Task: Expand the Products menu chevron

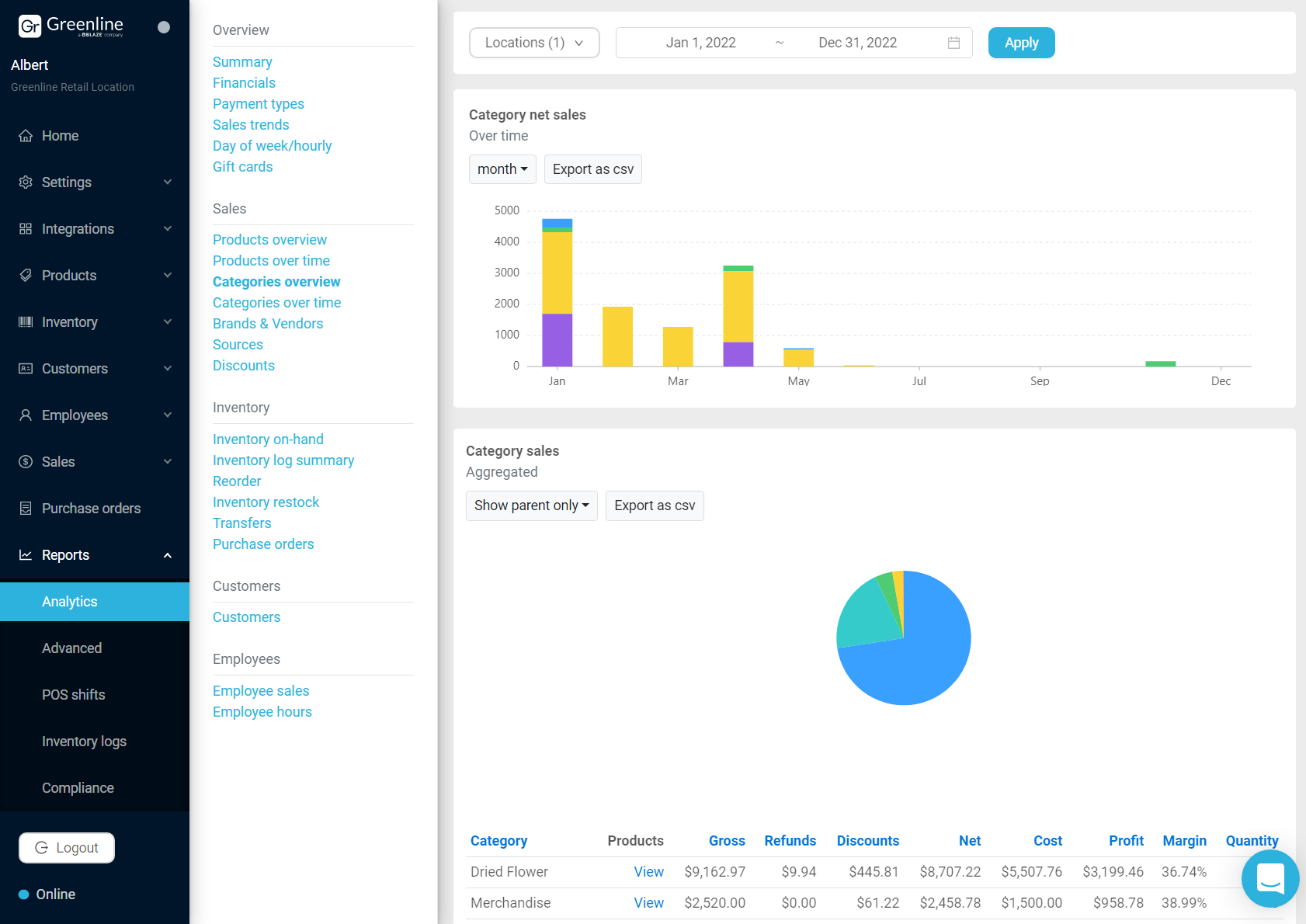Action: tap(168, 276)
